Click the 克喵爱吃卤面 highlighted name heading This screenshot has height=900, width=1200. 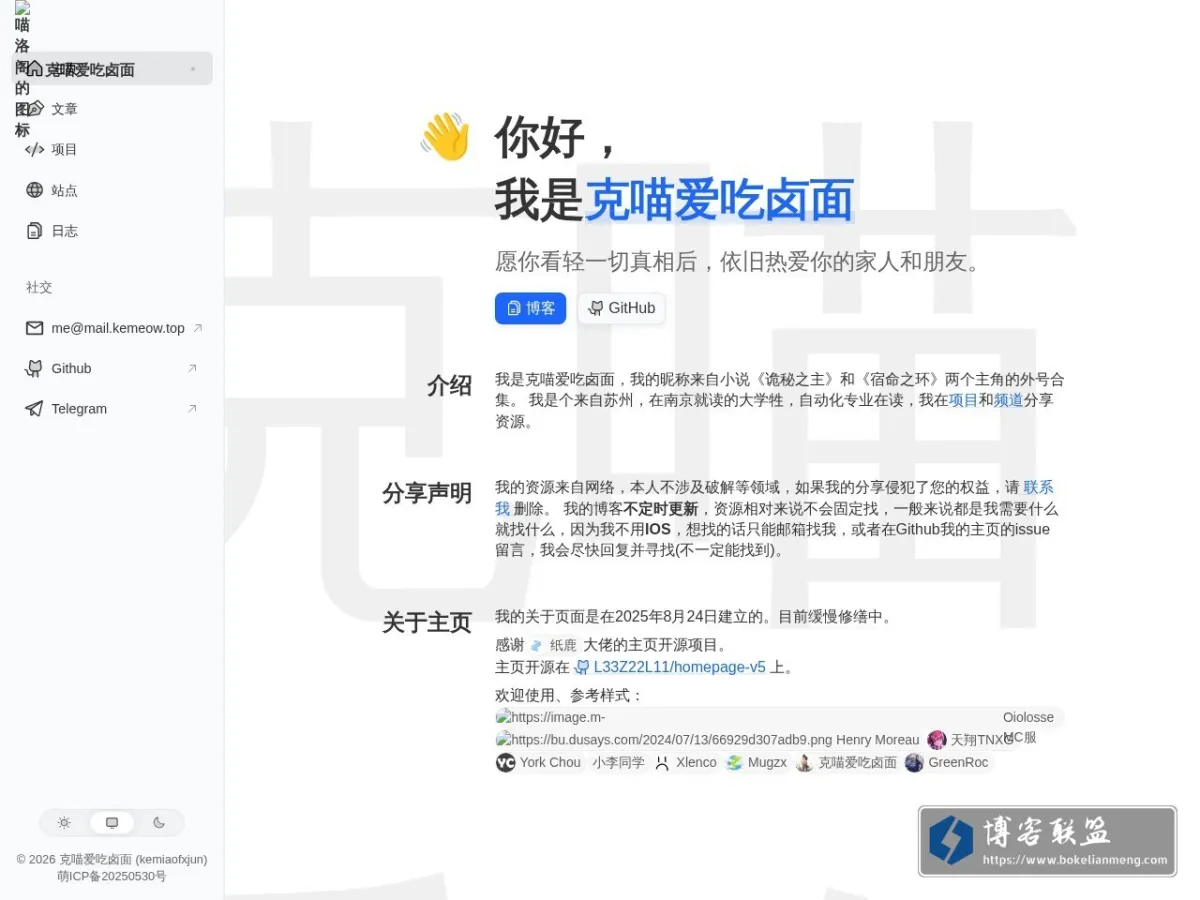[719, 199]
